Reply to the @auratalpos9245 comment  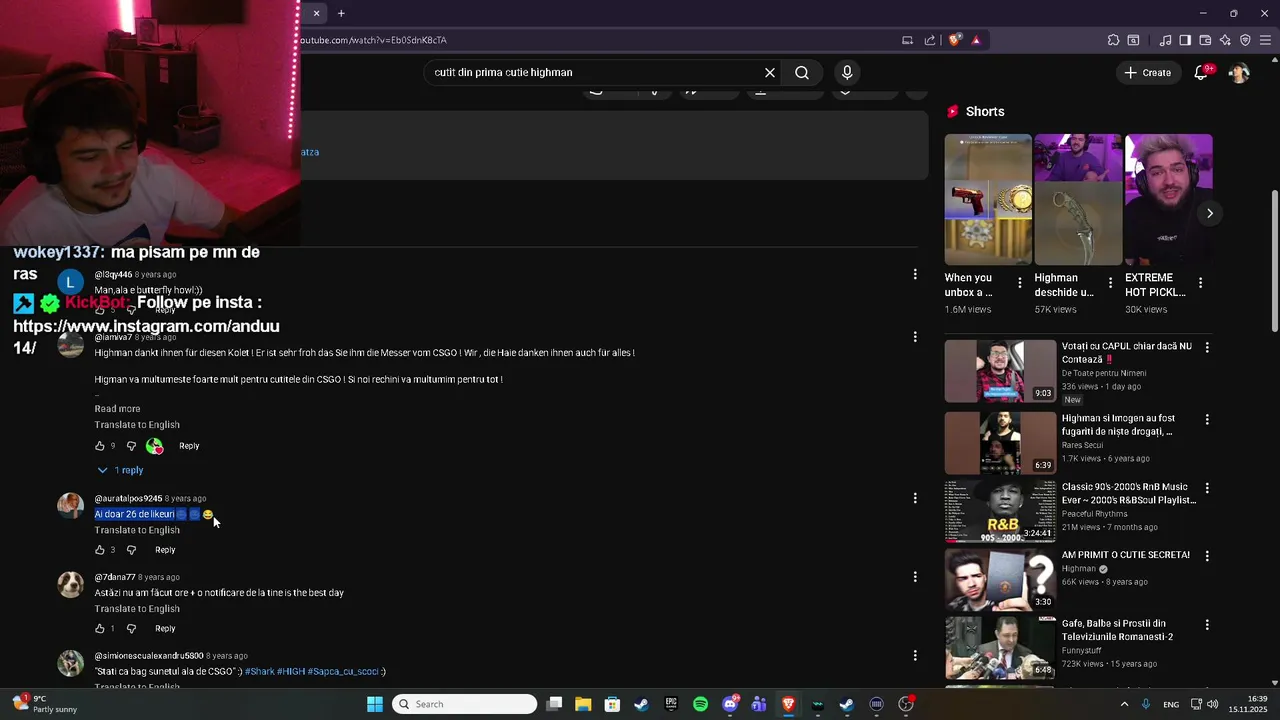(165, 550)
